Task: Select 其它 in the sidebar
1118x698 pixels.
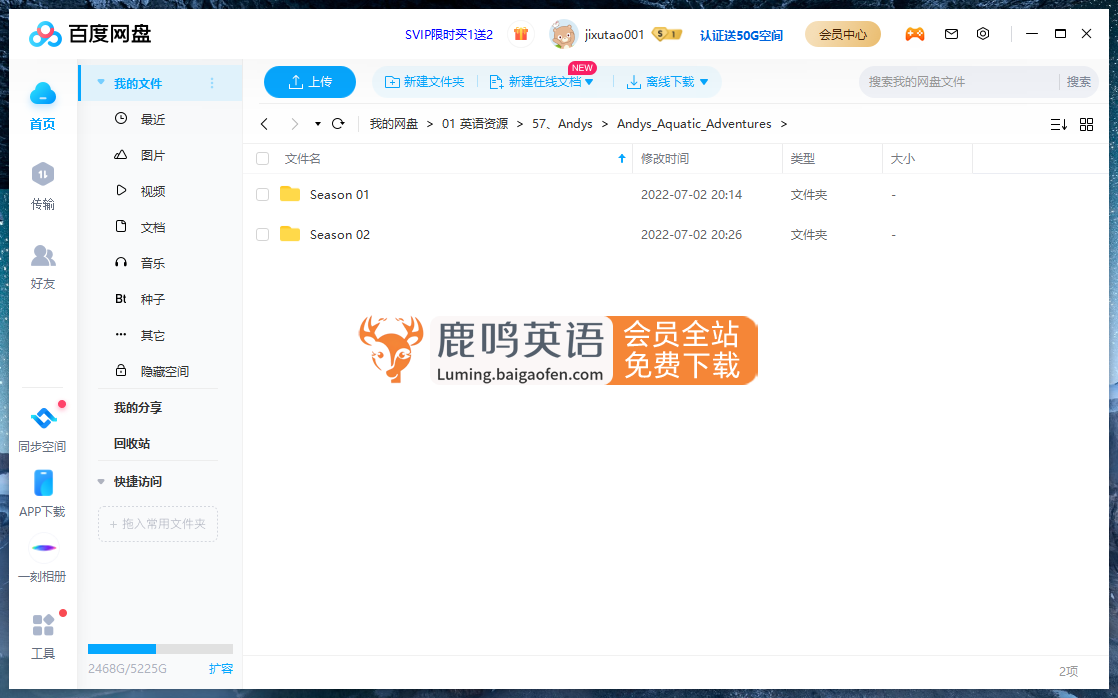Action: click(x=153, y=335)
